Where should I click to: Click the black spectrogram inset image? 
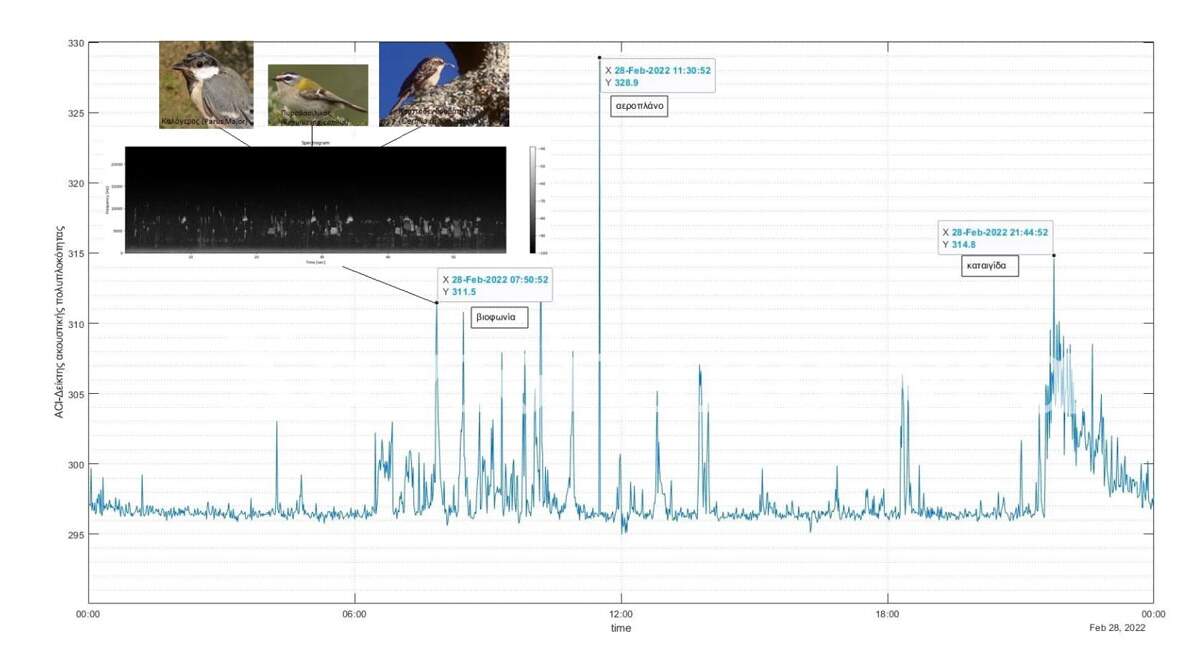click(315, 200)
